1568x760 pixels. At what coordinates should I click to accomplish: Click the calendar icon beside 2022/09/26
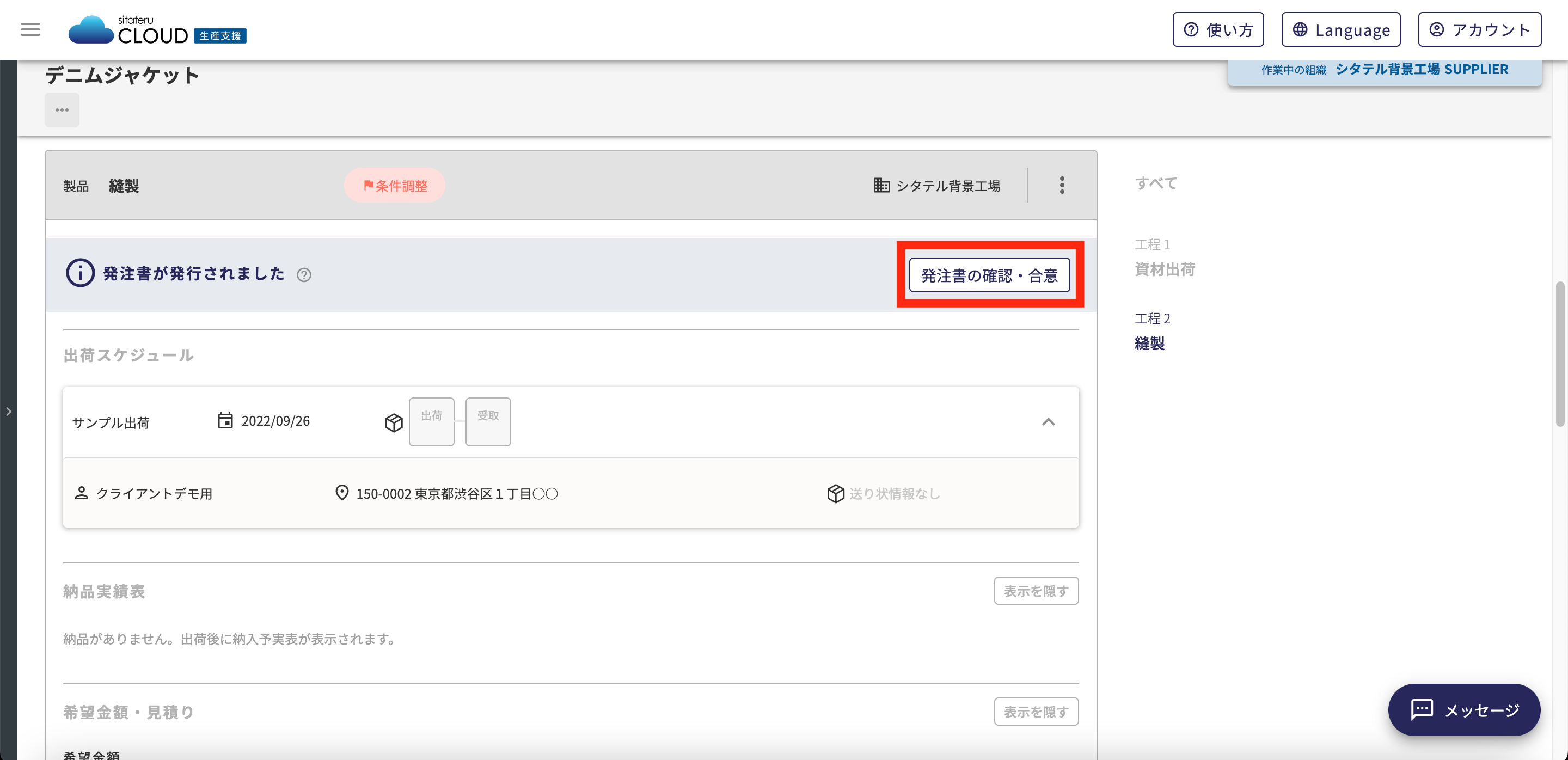pos(225,420)
